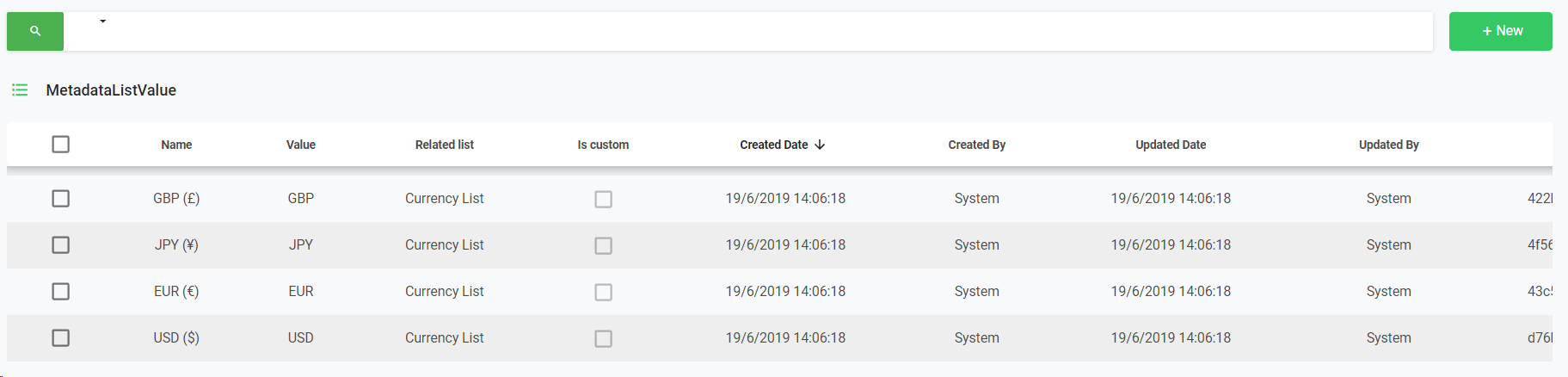
Task: Sort by Updated Date column header
Action: pyautogui.click(x=1170, y=145)
